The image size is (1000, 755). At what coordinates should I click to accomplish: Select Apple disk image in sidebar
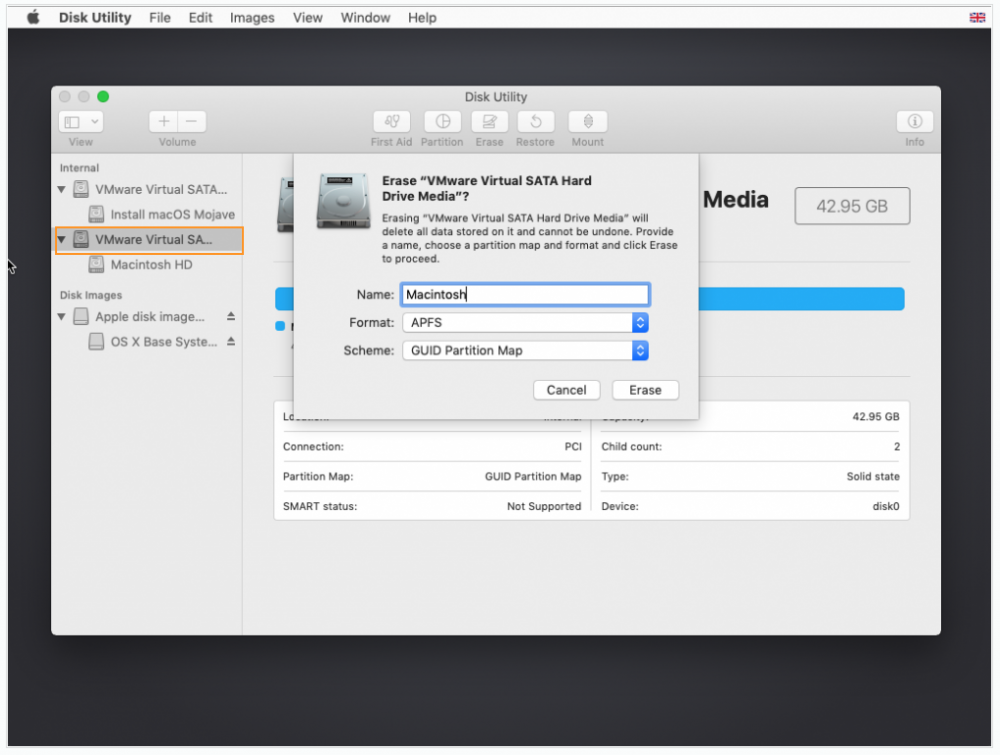(150, 316)
